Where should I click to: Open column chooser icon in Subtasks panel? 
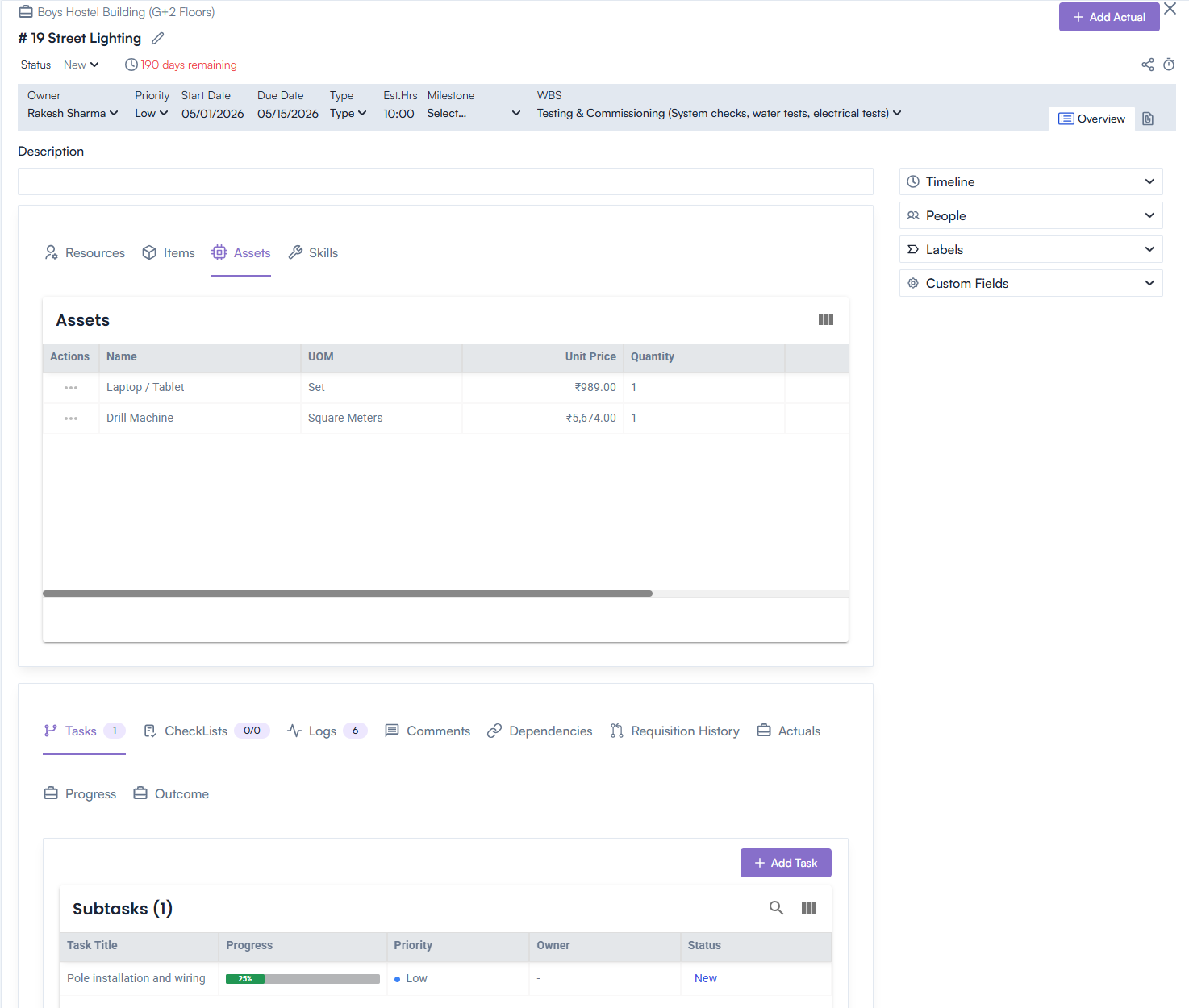click(808, 908)
